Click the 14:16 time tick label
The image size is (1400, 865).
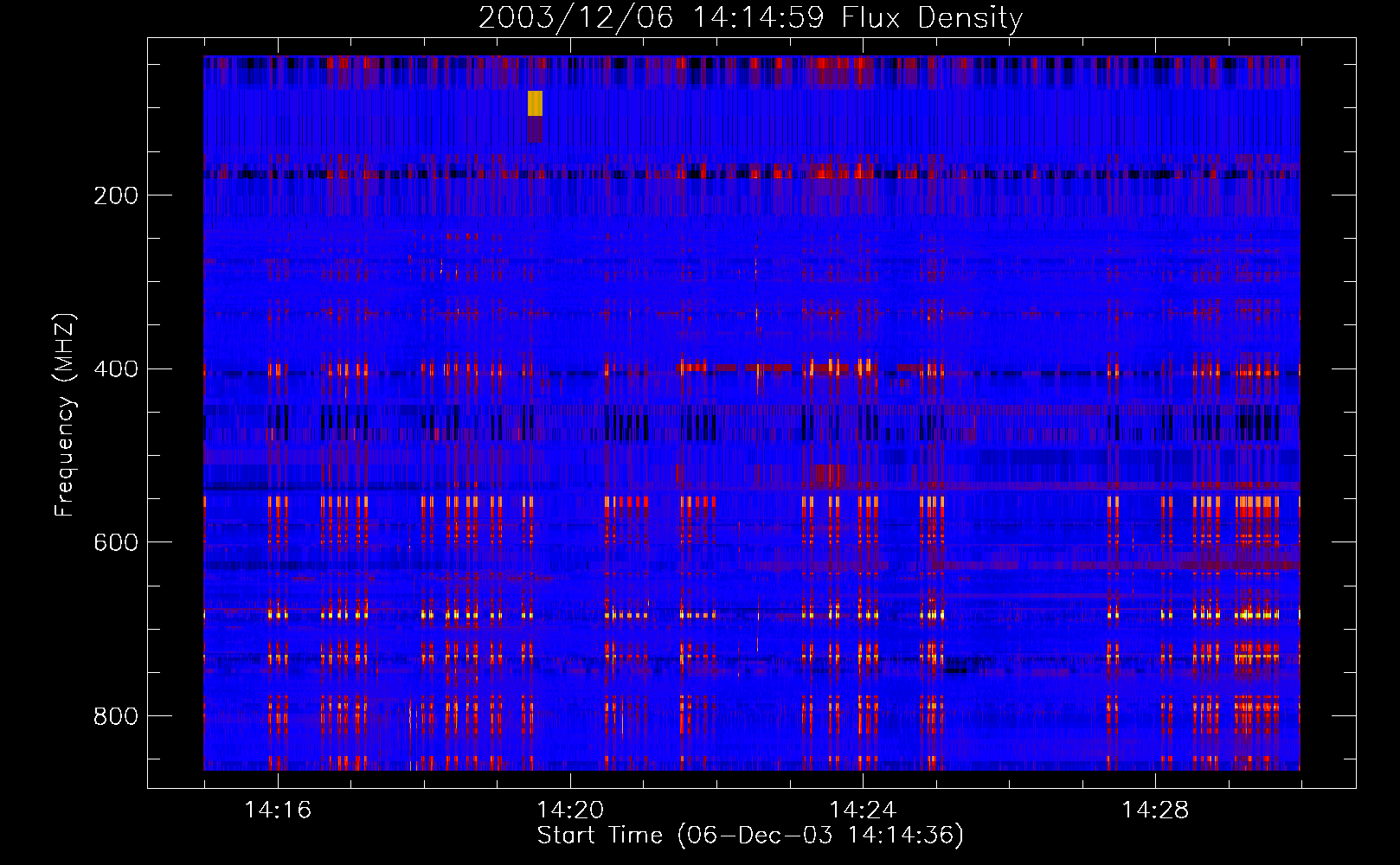tap(278, 811)
